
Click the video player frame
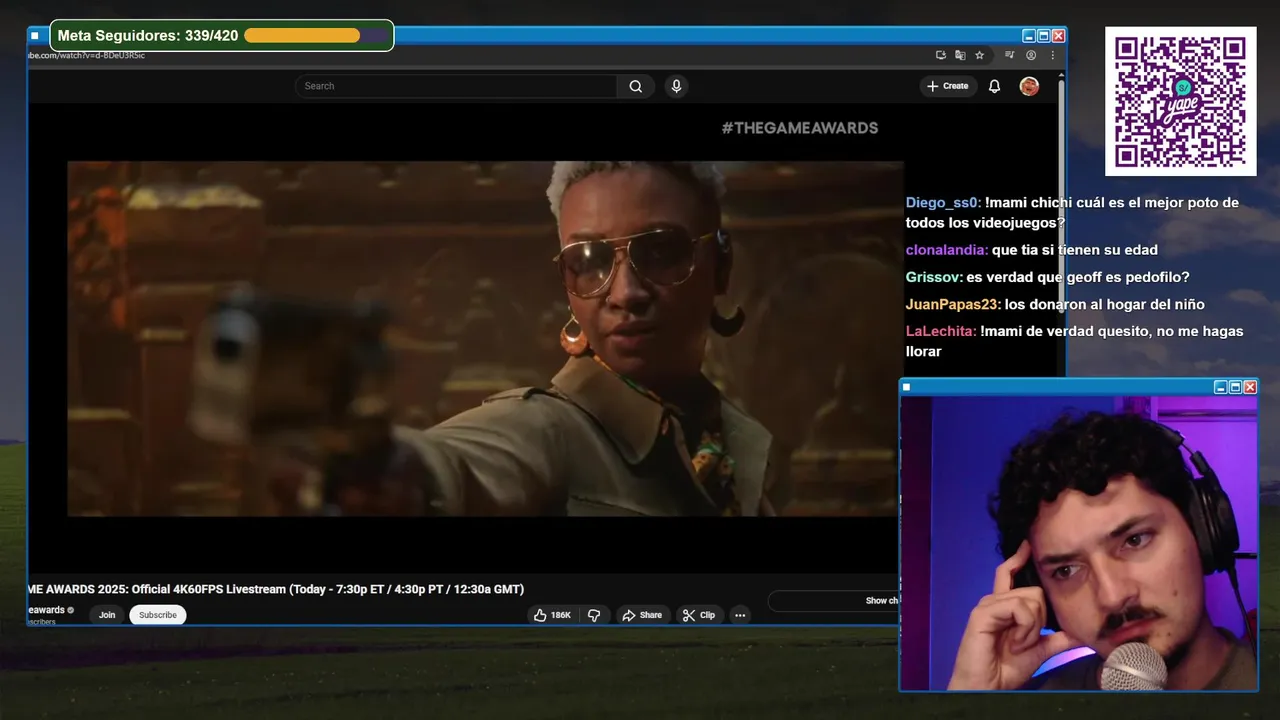pos(485,339)
